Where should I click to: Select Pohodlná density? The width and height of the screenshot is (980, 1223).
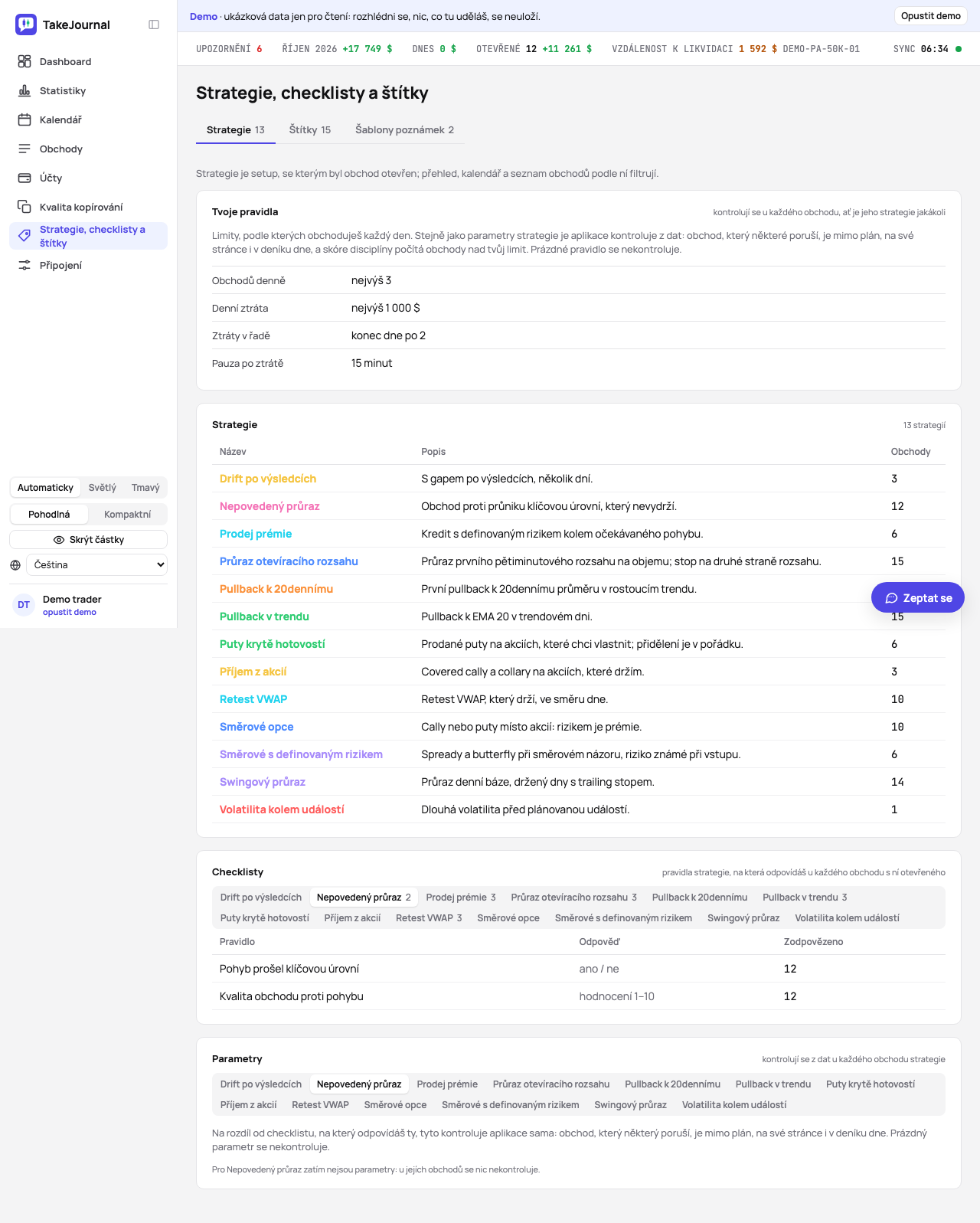click(49, 515)
